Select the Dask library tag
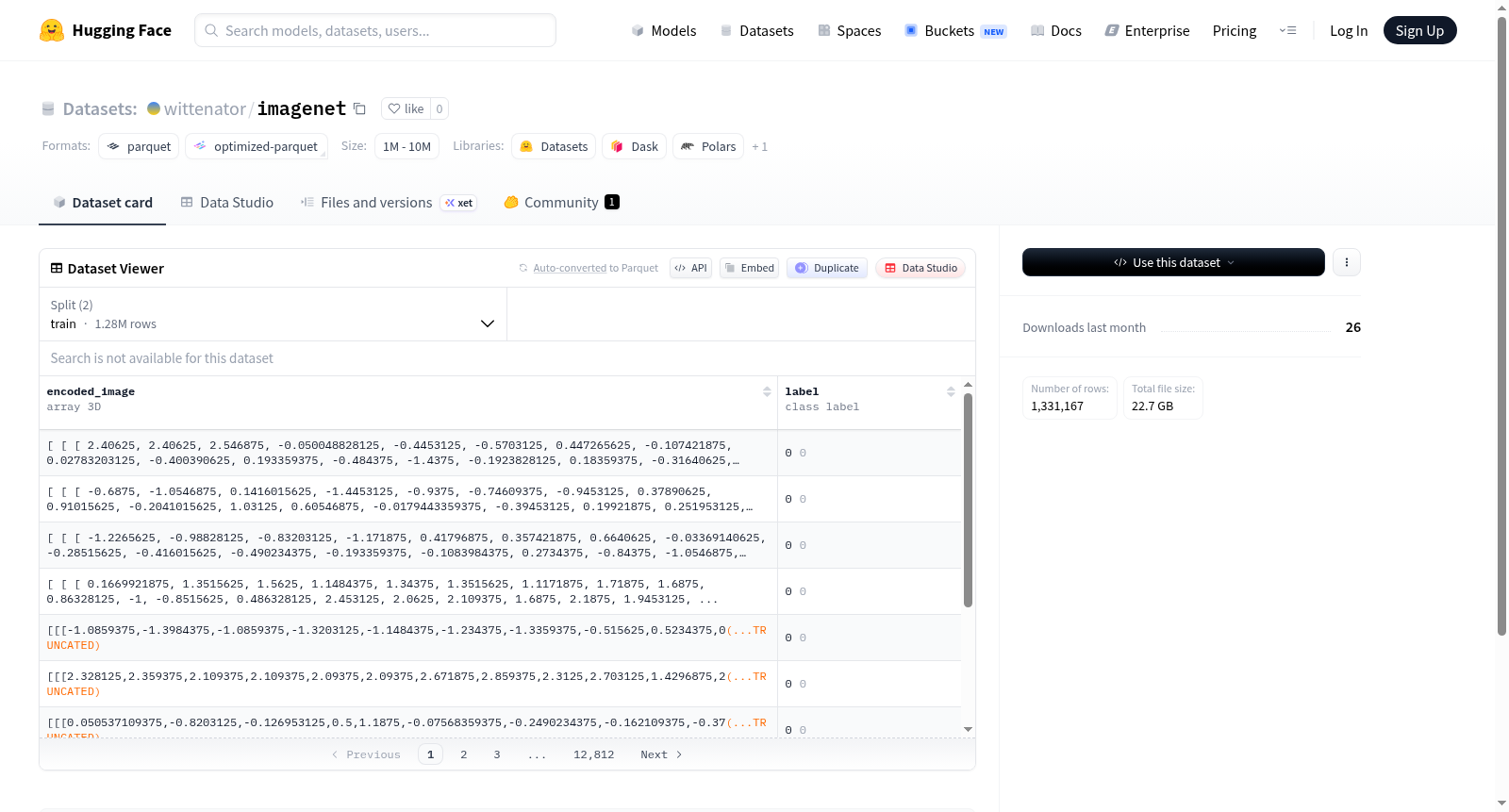This screenshot has height=812, width=1509. [x=635, y=146]
